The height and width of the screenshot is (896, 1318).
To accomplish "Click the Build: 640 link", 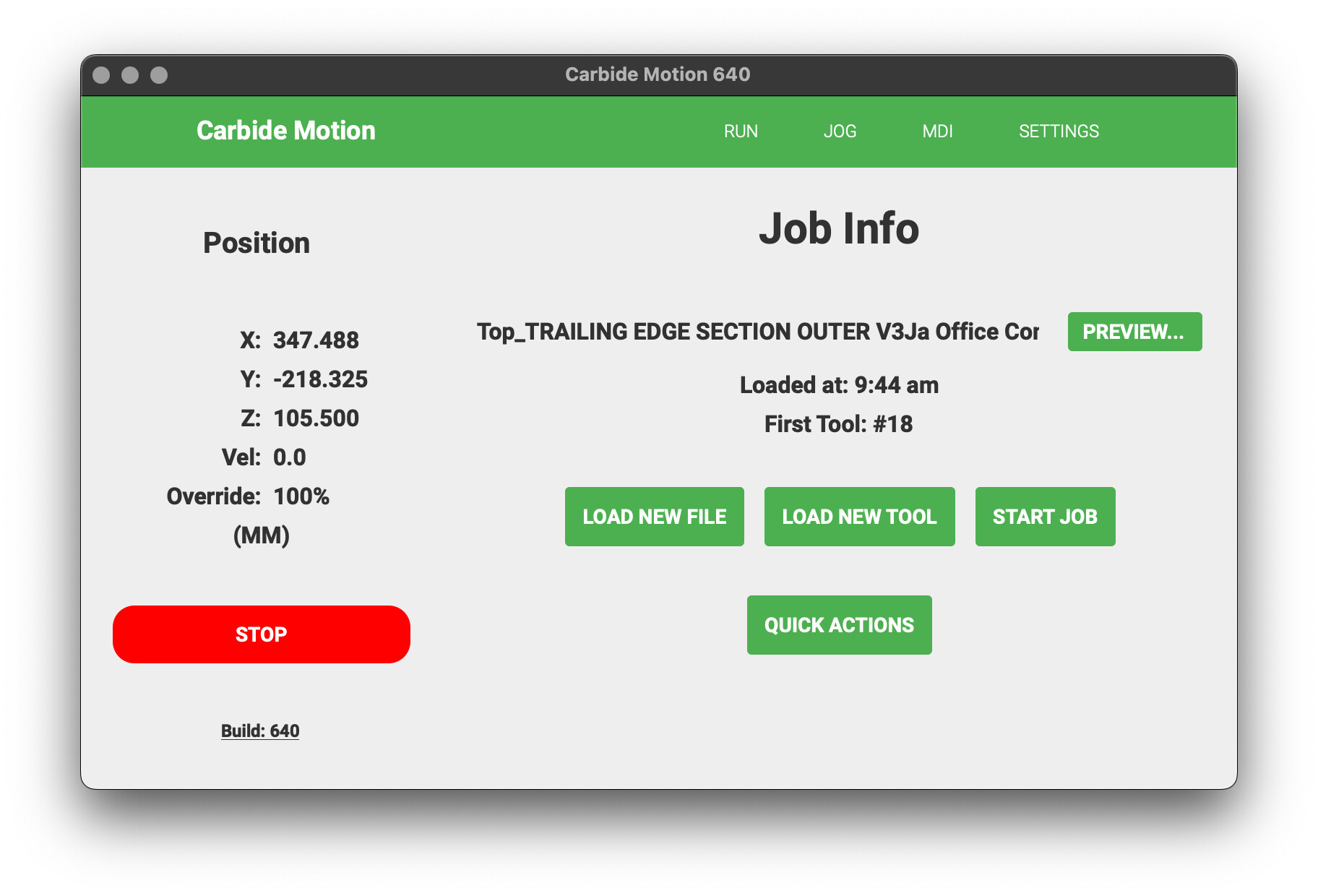I will coord(260,731).
